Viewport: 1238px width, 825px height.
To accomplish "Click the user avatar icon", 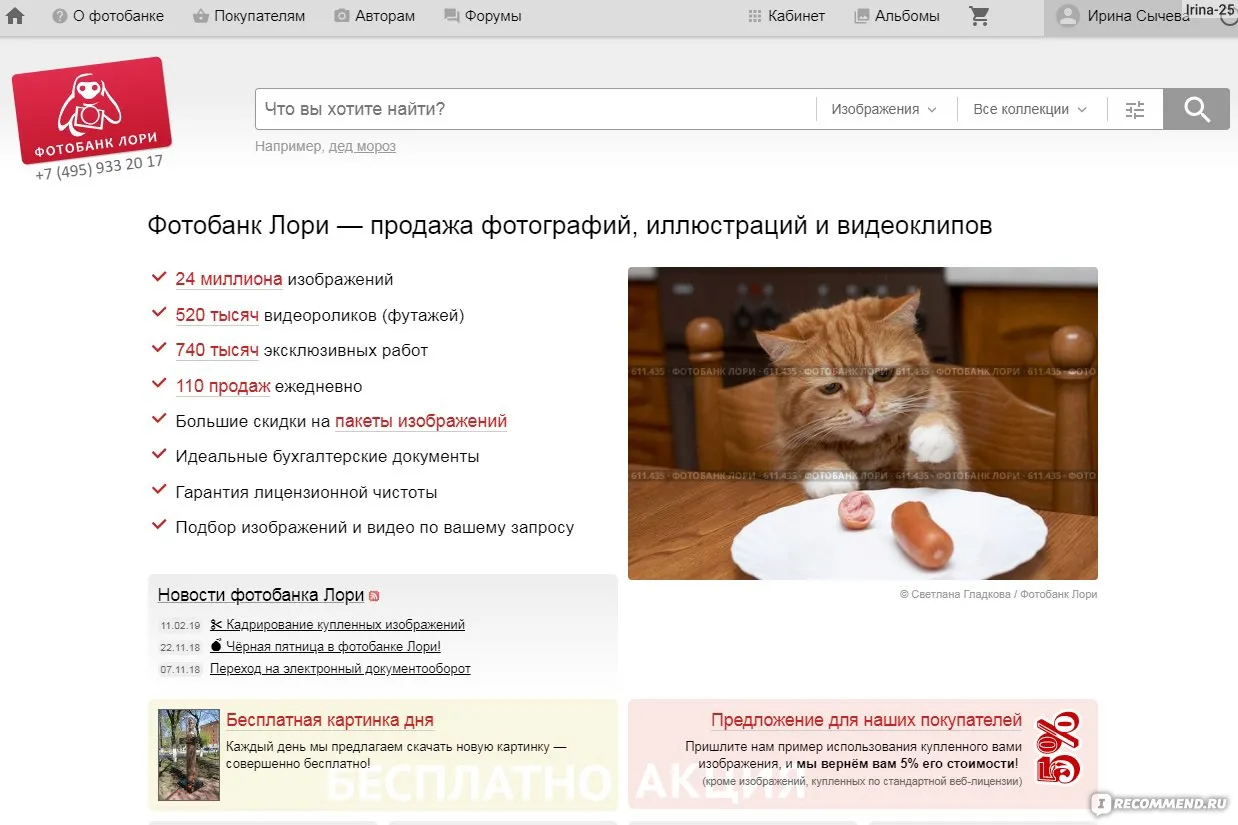I will 1068,16.
